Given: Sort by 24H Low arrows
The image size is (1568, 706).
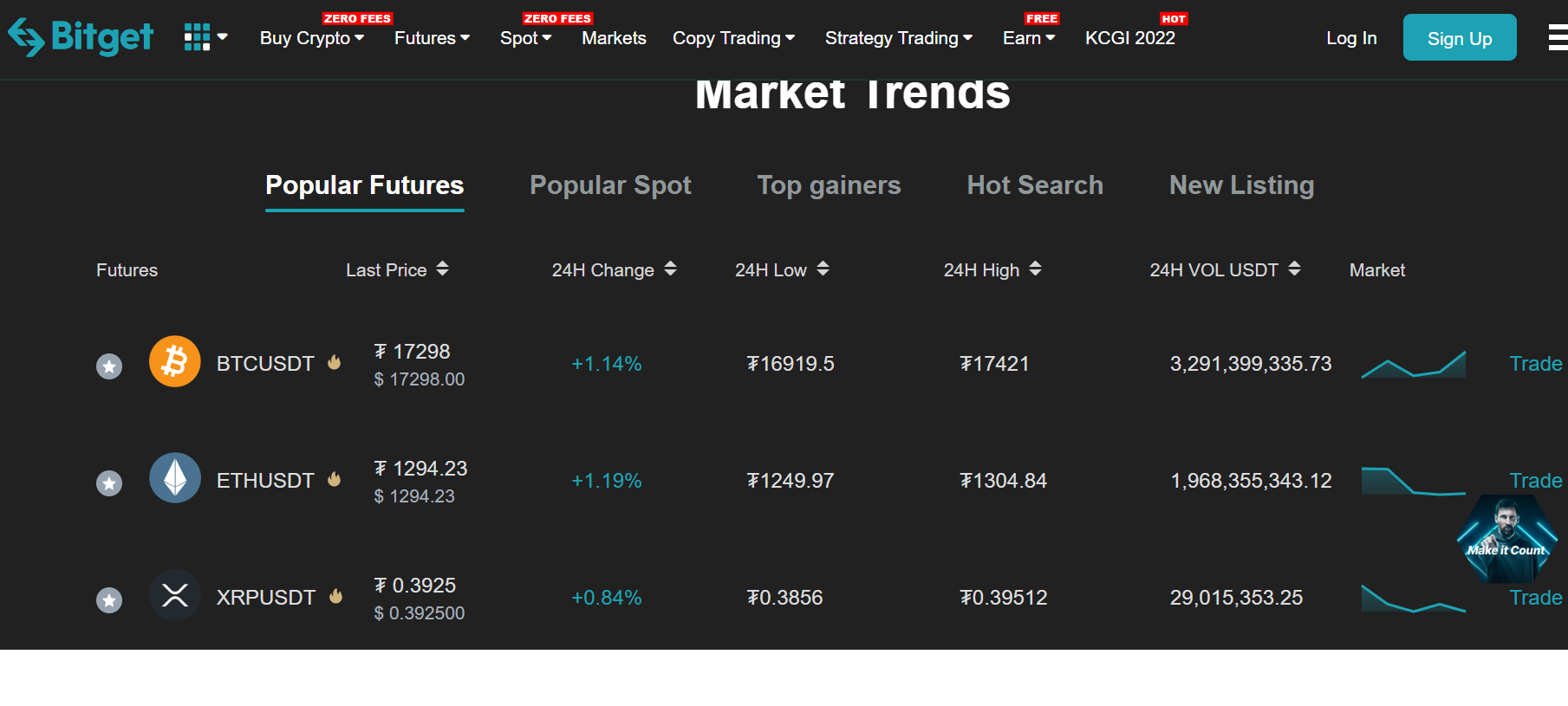Looking at the screenshot, I should [x=823, y=269].
